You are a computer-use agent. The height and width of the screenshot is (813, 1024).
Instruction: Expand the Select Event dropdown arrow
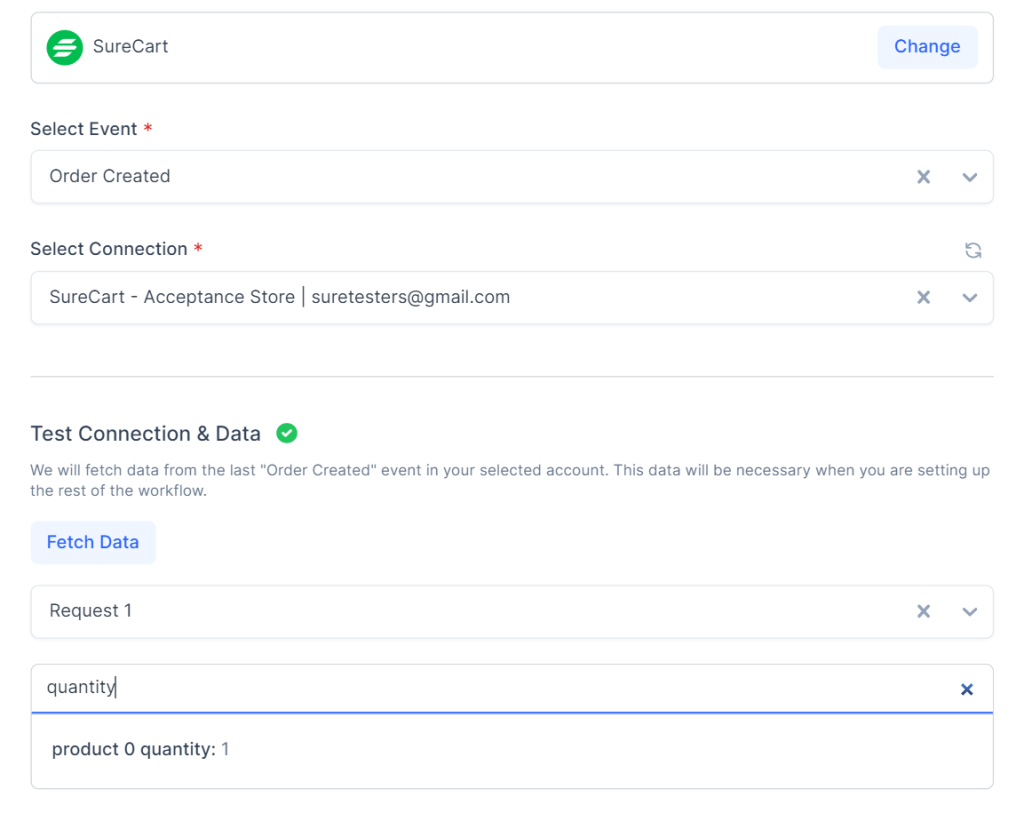(969, 177)
